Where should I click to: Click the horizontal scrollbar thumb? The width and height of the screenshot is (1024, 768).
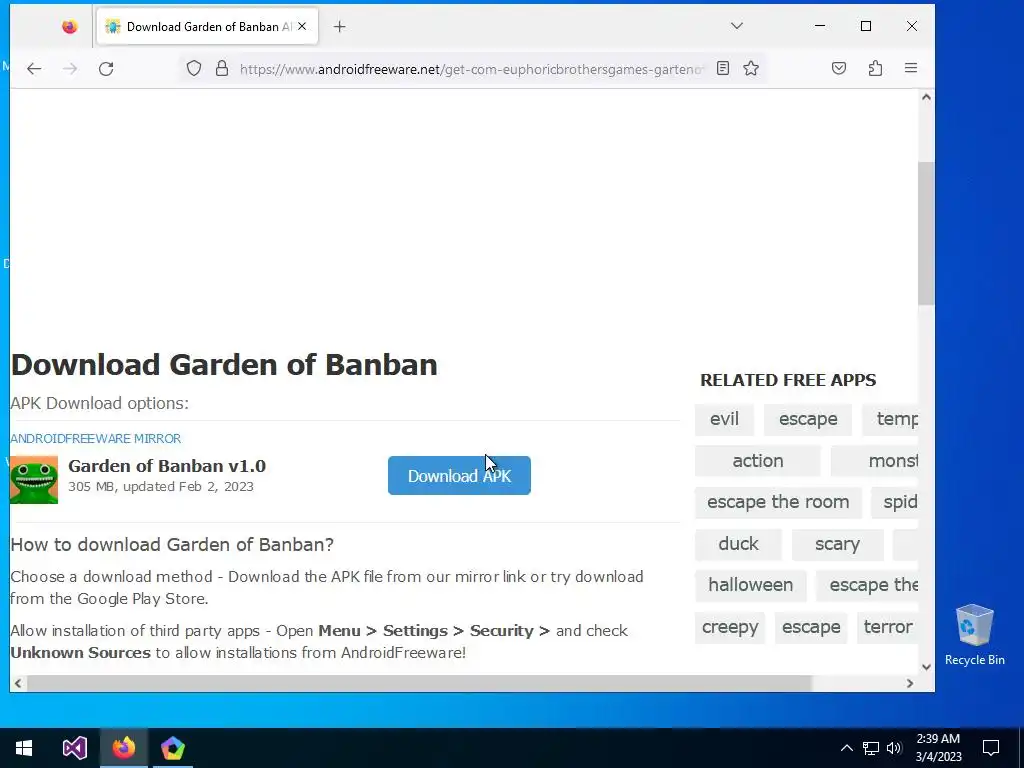pos(419,683)
